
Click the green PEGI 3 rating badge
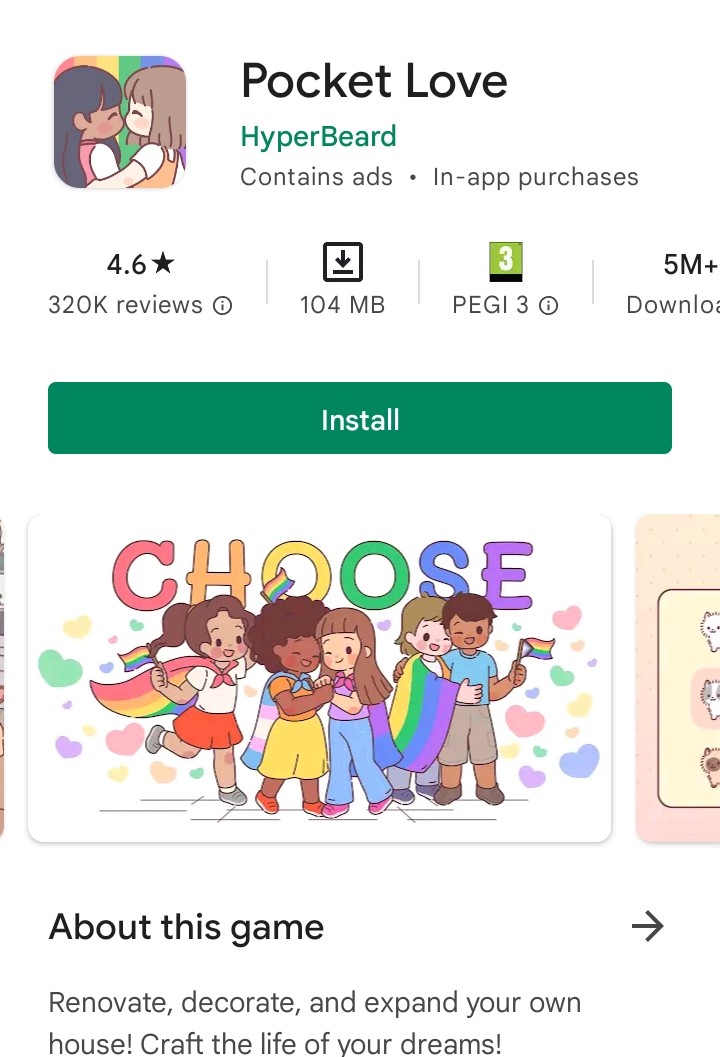(506, 262)
